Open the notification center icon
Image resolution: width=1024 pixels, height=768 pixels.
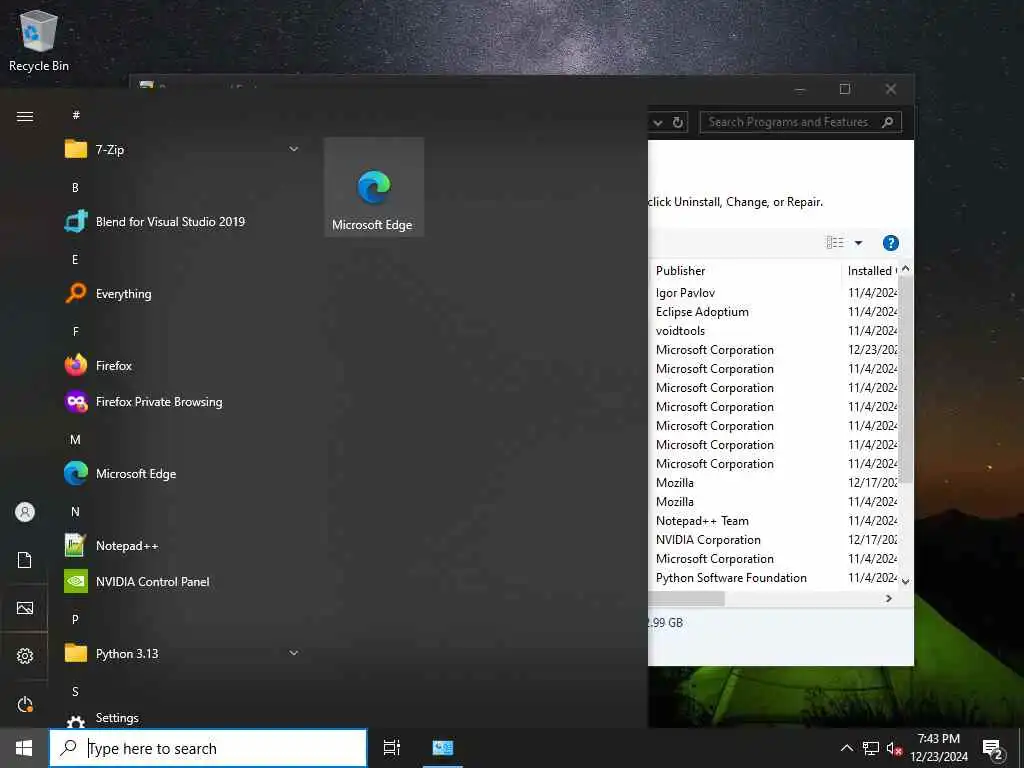(993, 749)
